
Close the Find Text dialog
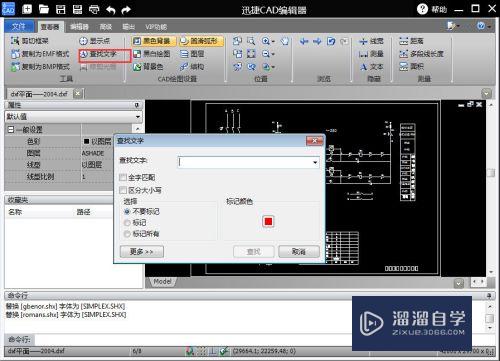click(314, 141)
